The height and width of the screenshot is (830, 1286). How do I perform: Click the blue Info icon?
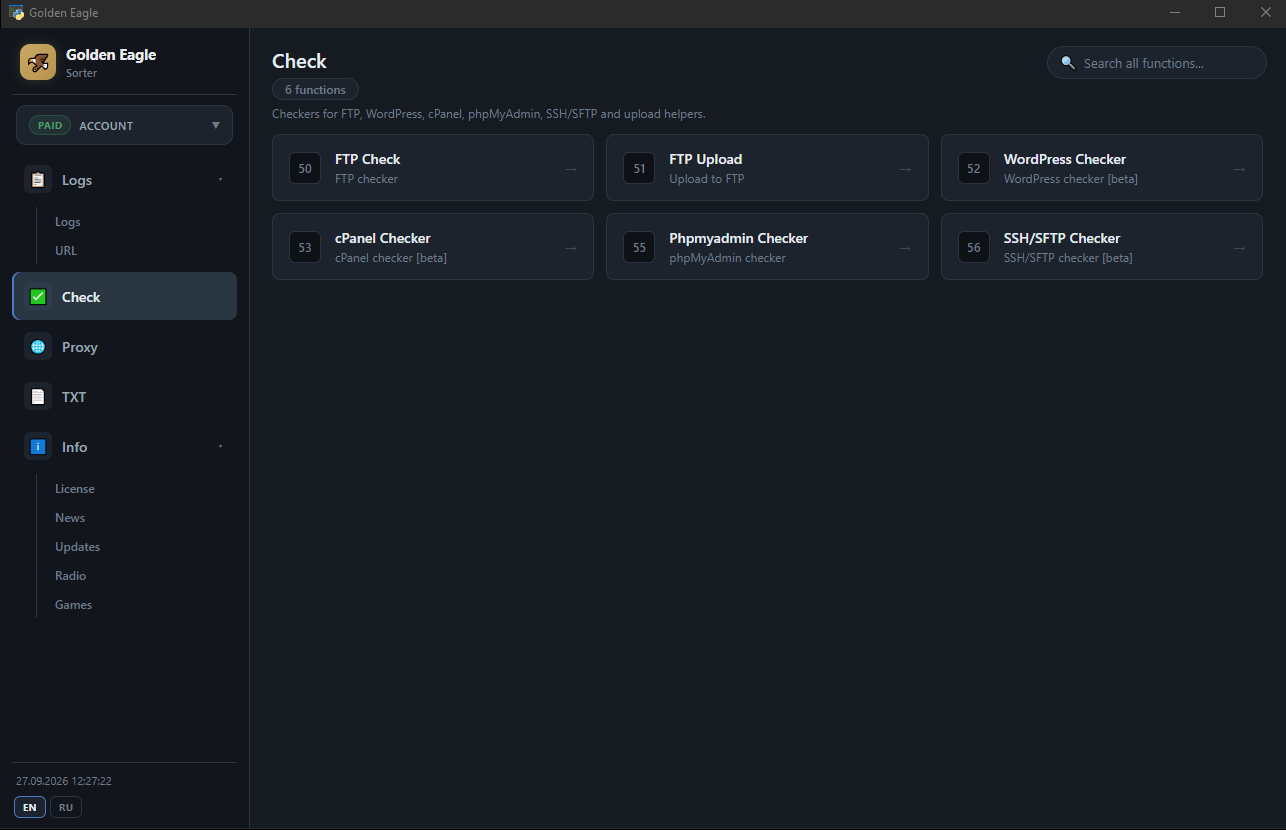pyautogui.click(x=38, y=447)
